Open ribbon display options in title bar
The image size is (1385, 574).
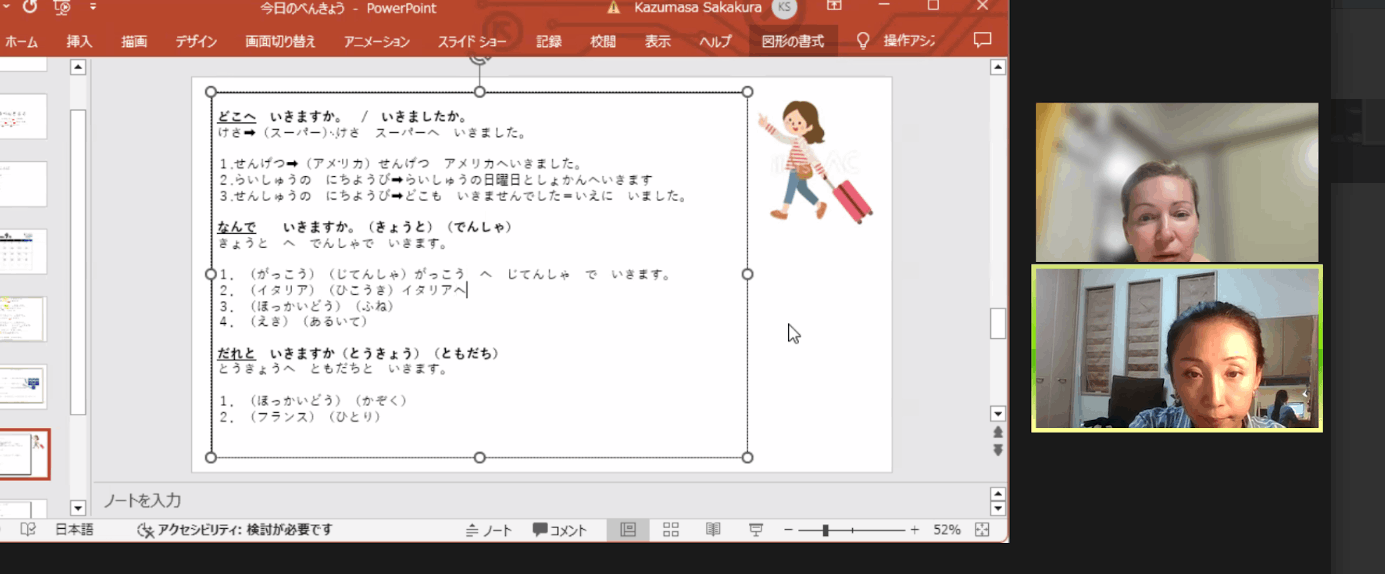pyautogui.click(x=834, y=8)
